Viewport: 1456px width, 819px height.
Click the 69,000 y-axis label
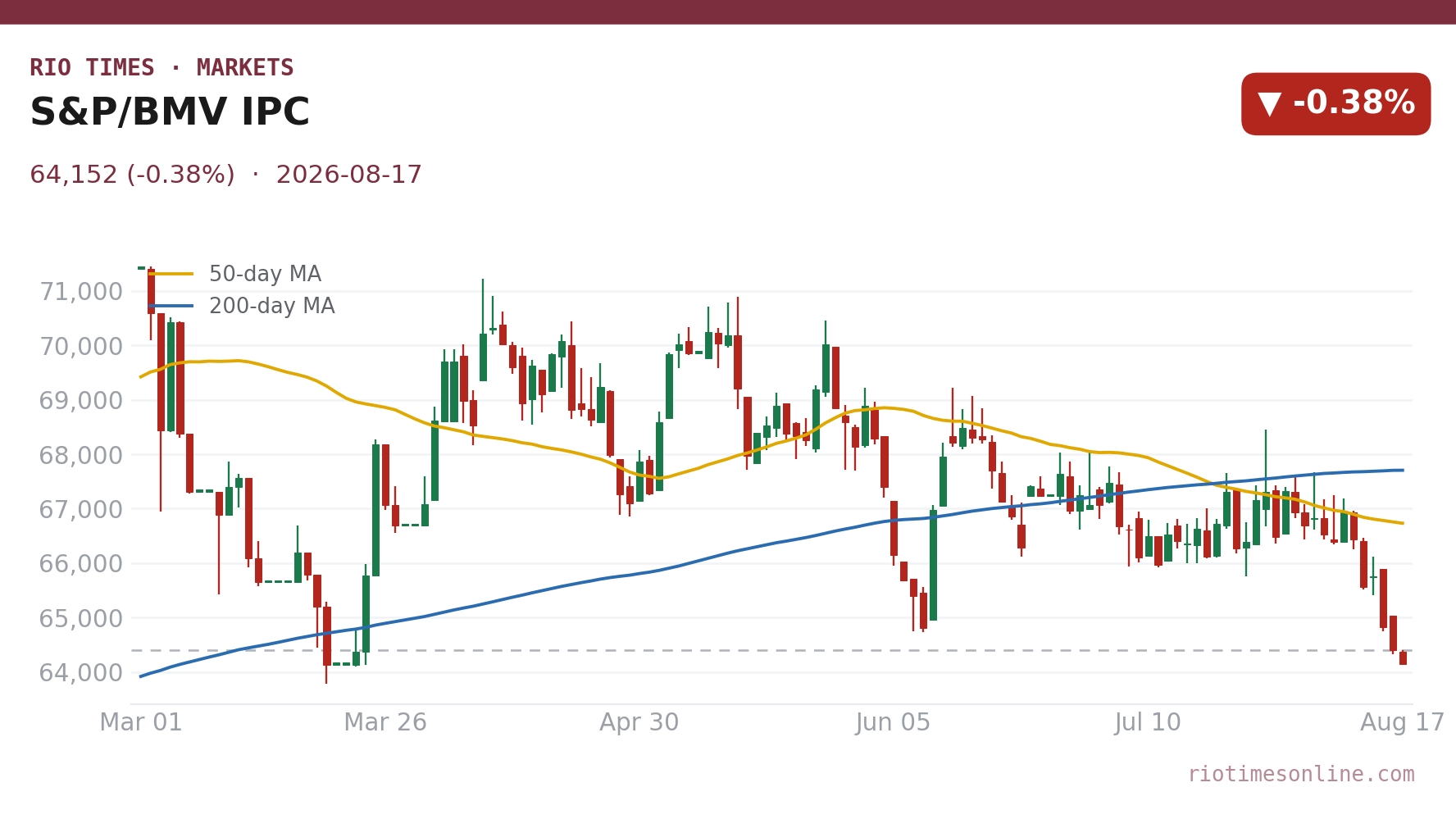pos(80,401)
